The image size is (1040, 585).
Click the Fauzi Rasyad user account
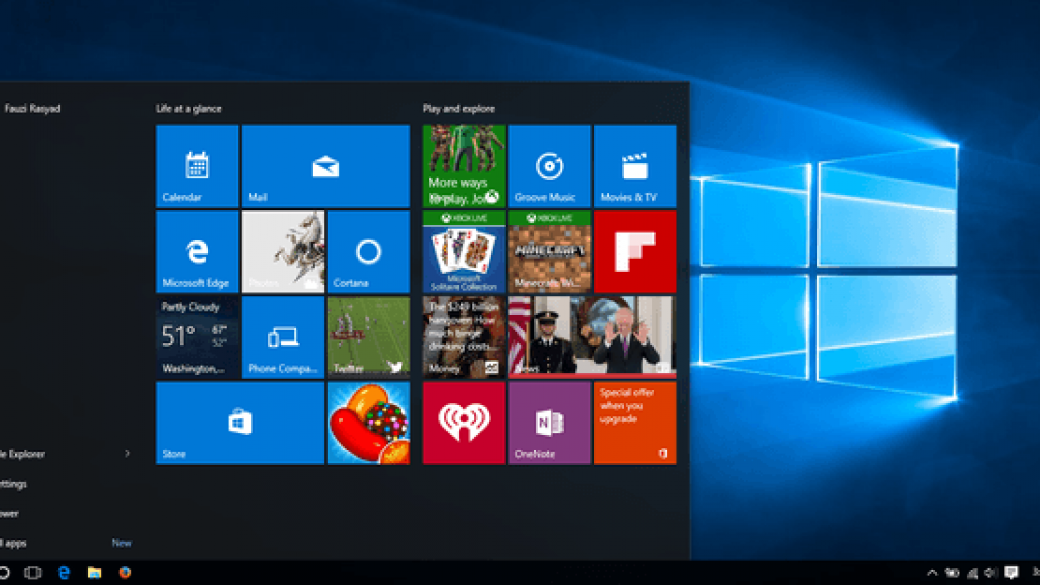(x=32, y=108)
